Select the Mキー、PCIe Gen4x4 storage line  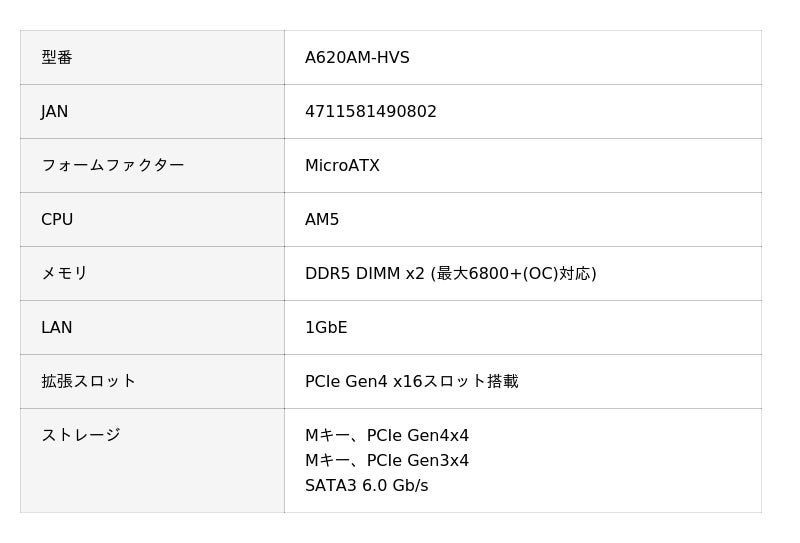point(387,436)
